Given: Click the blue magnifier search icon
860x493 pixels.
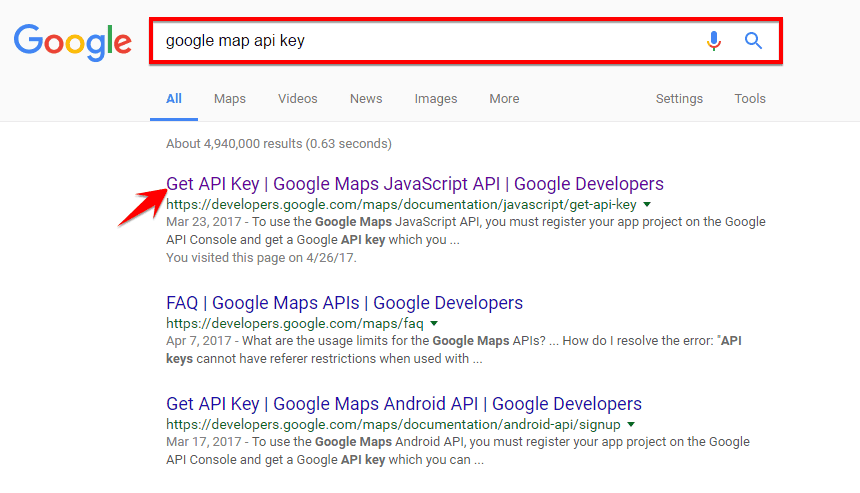Looking at the screenshot, I should pyautogui.click(x=753, y=41).
